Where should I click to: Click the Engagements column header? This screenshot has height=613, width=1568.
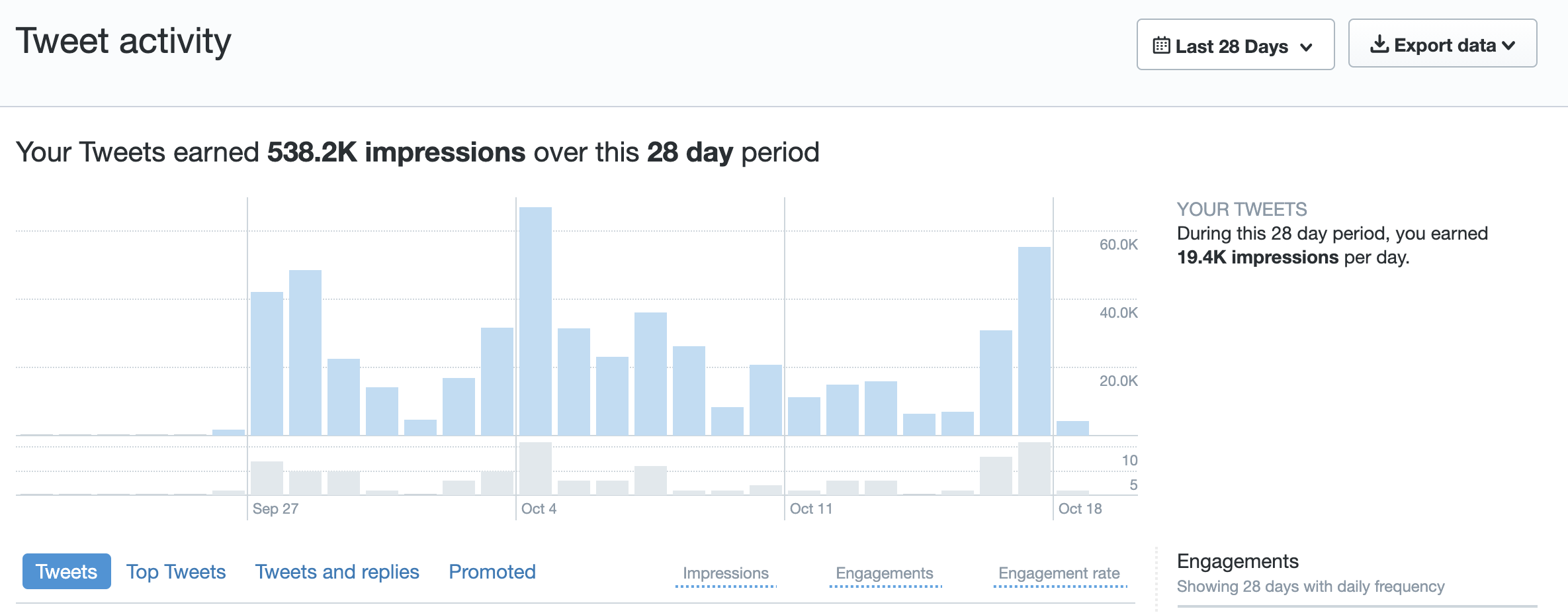(x=885, y=573)
